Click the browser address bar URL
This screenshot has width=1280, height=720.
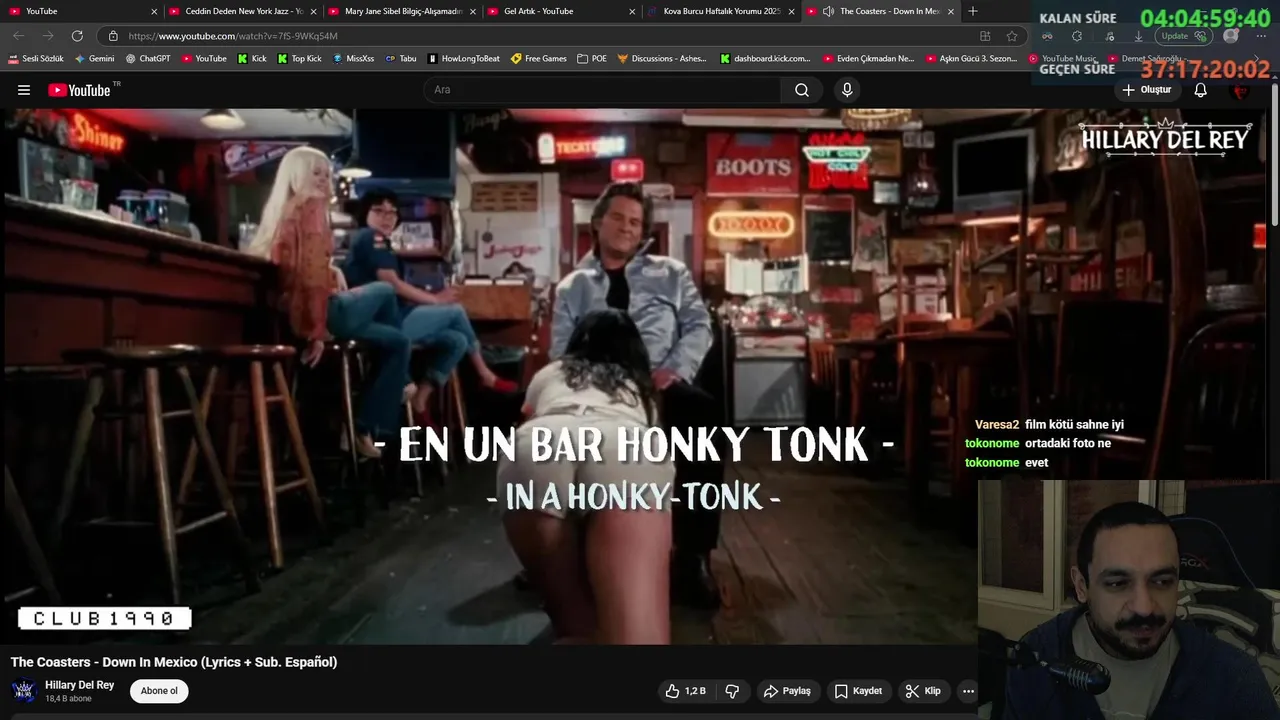pyautogui.click(x=233, y=36)
